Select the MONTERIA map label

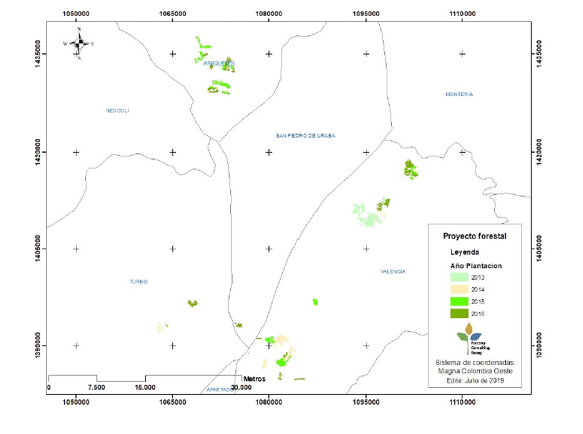pos(459,94)
